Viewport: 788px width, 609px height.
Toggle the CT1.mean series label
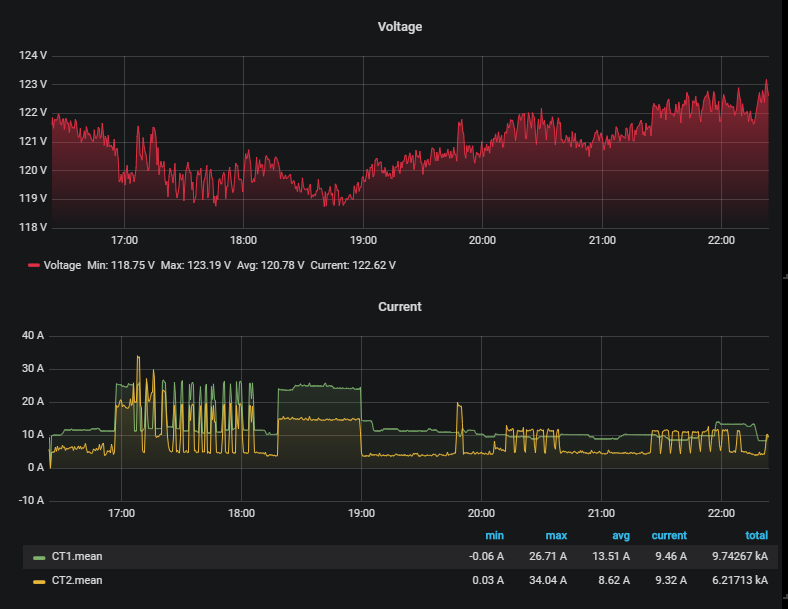(78, 558)
